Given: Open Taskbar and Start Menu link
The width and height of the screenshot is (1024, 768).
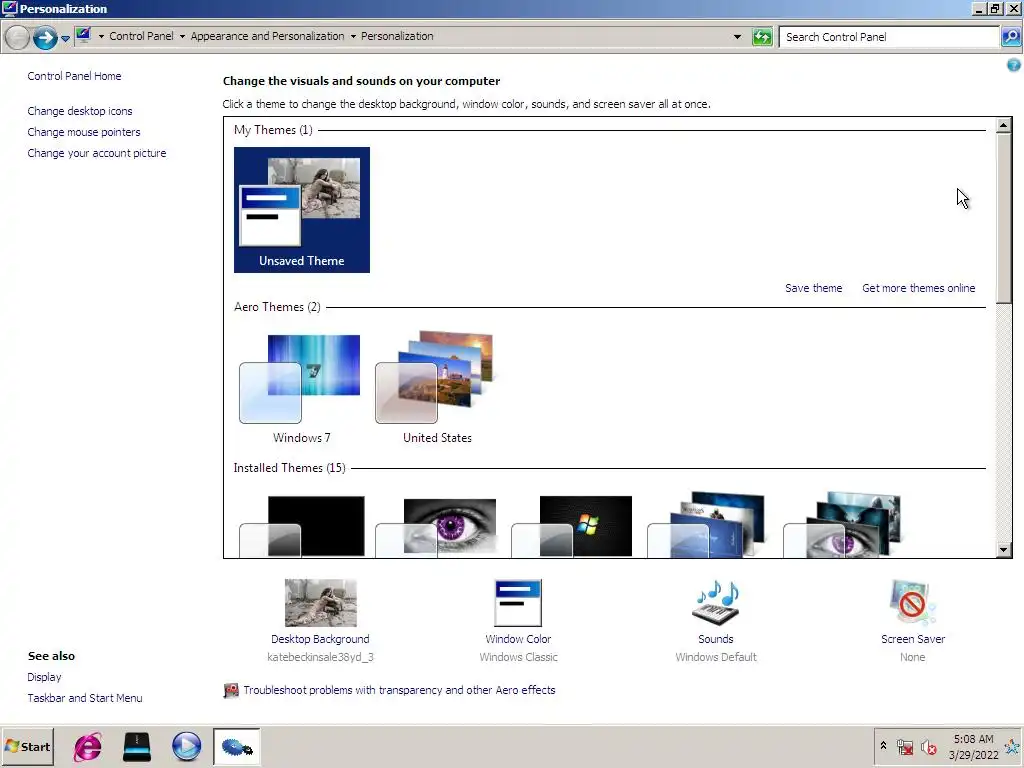Looking at the screenshot, I should coord(85,698).
